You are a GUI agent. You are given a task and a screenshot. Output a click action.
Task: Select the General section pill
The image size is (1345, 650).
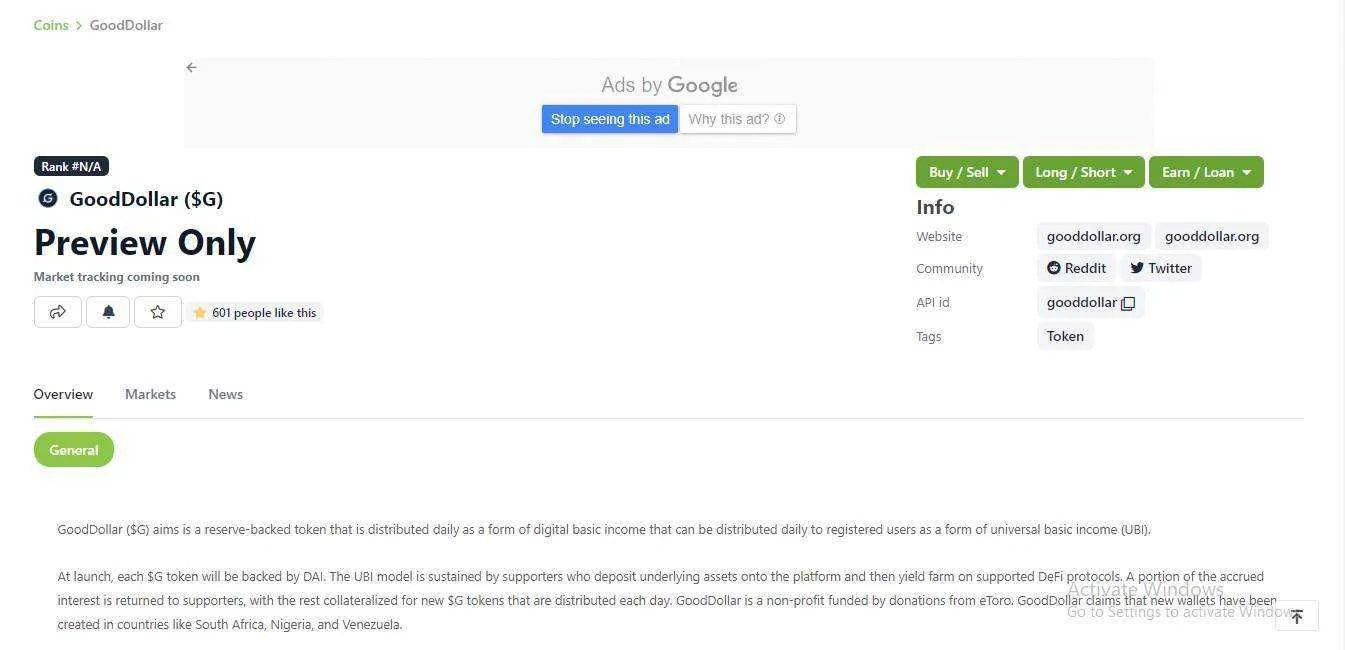point(74,450)
